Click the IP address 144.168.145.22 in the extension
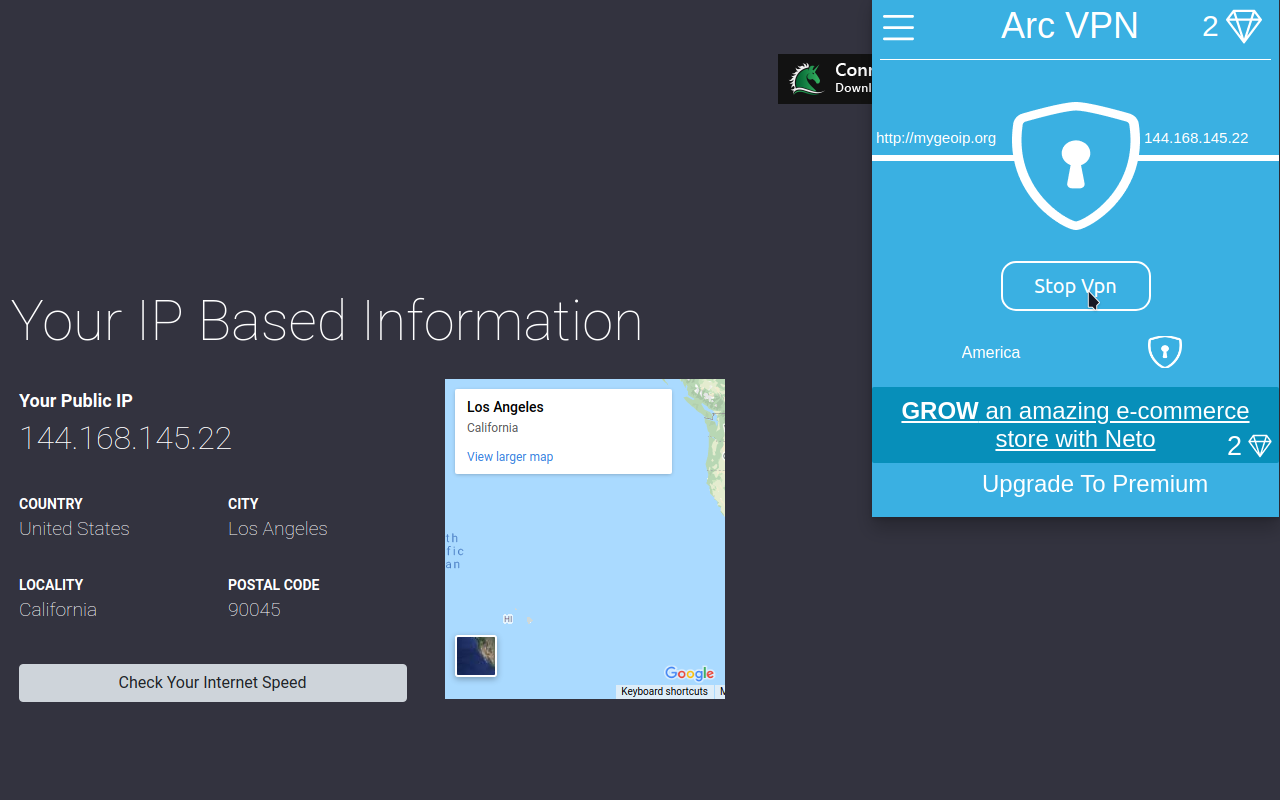Viewport: 1280px width, 800px height. (x=1196, y=138)
